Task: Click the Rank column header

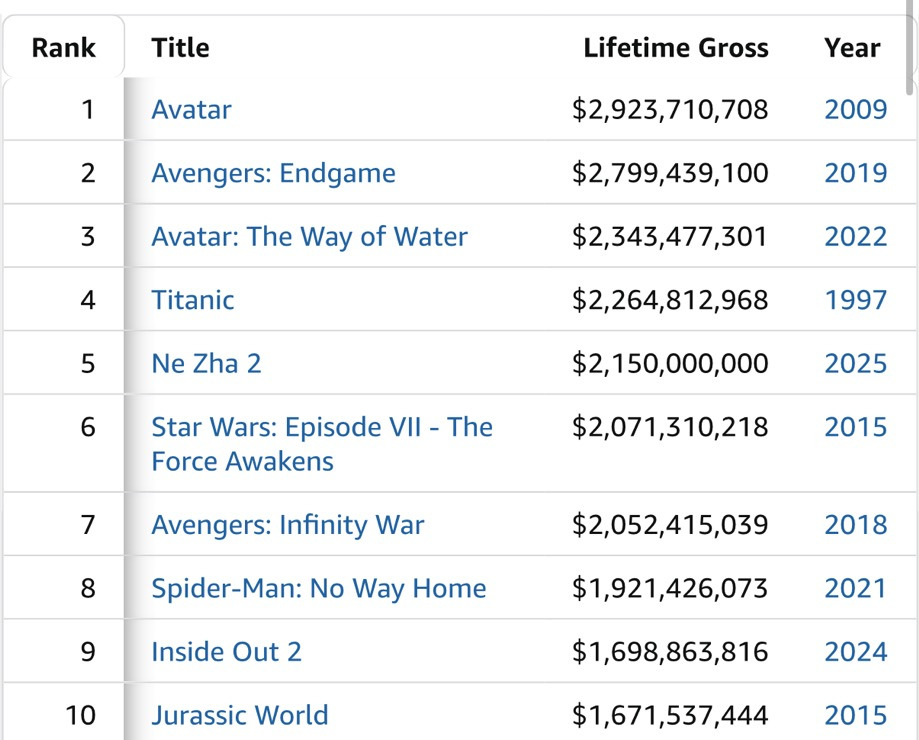Action: point(64,47)
